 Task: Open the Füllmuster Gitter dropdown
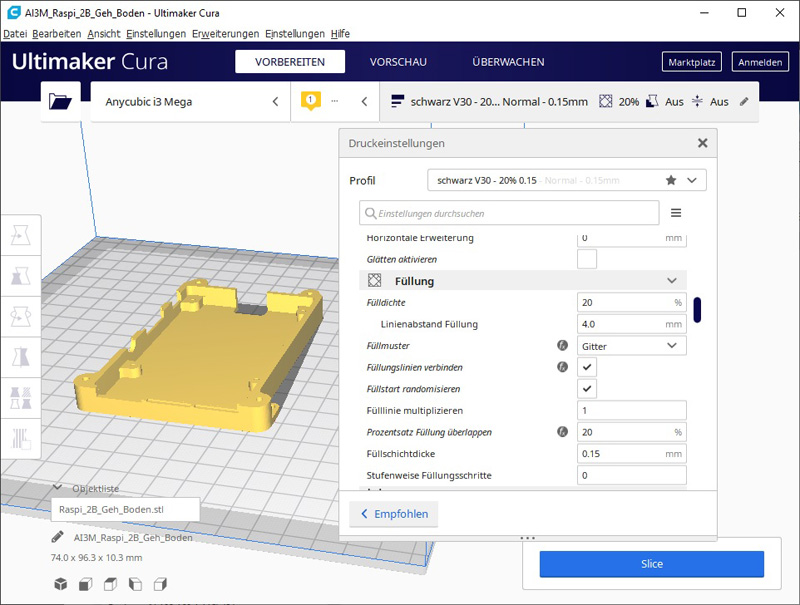[632, 346]
